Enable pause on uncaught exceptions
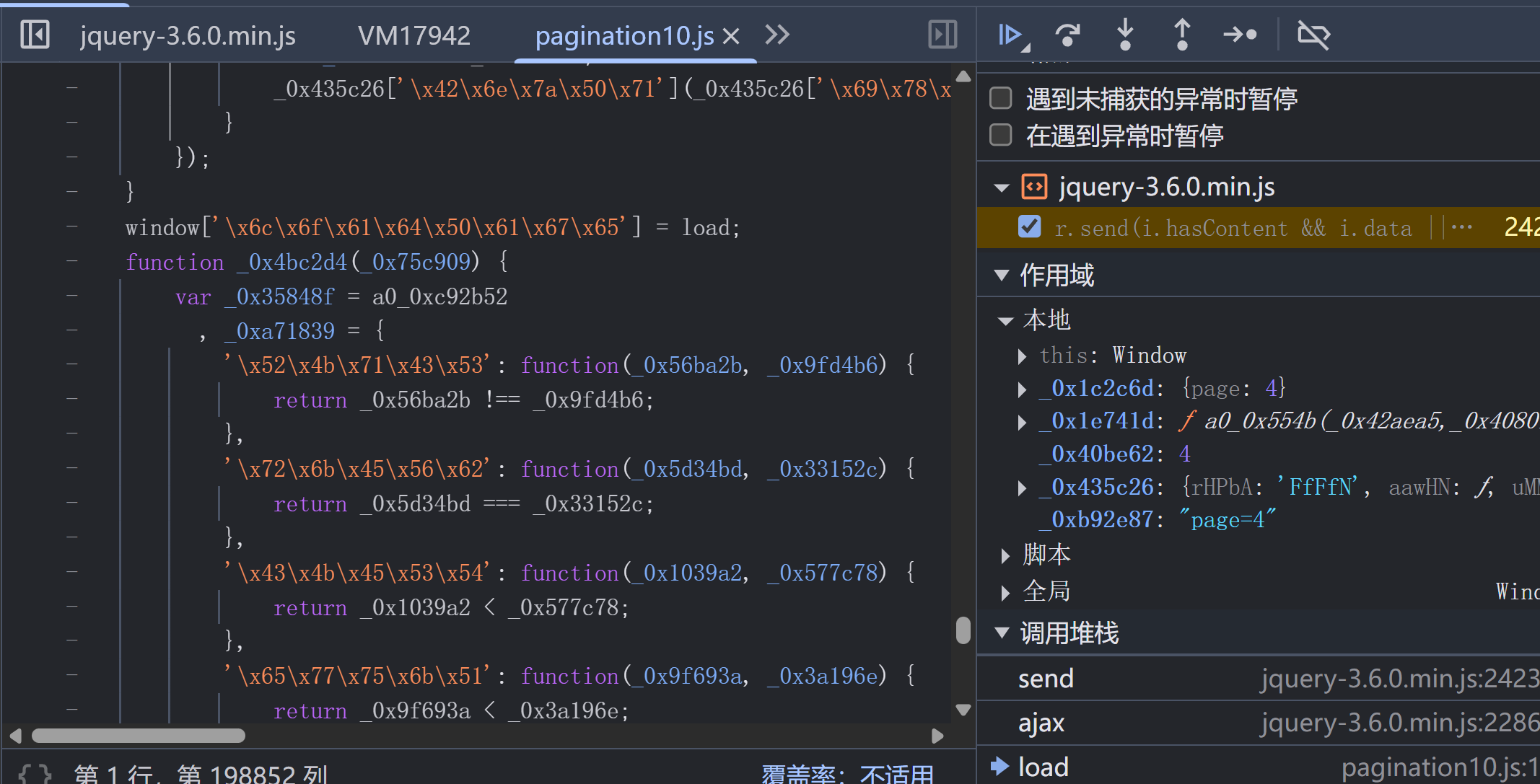Image resolution: width=1540 pixels, height=784 pixels. pos(1001,98)
